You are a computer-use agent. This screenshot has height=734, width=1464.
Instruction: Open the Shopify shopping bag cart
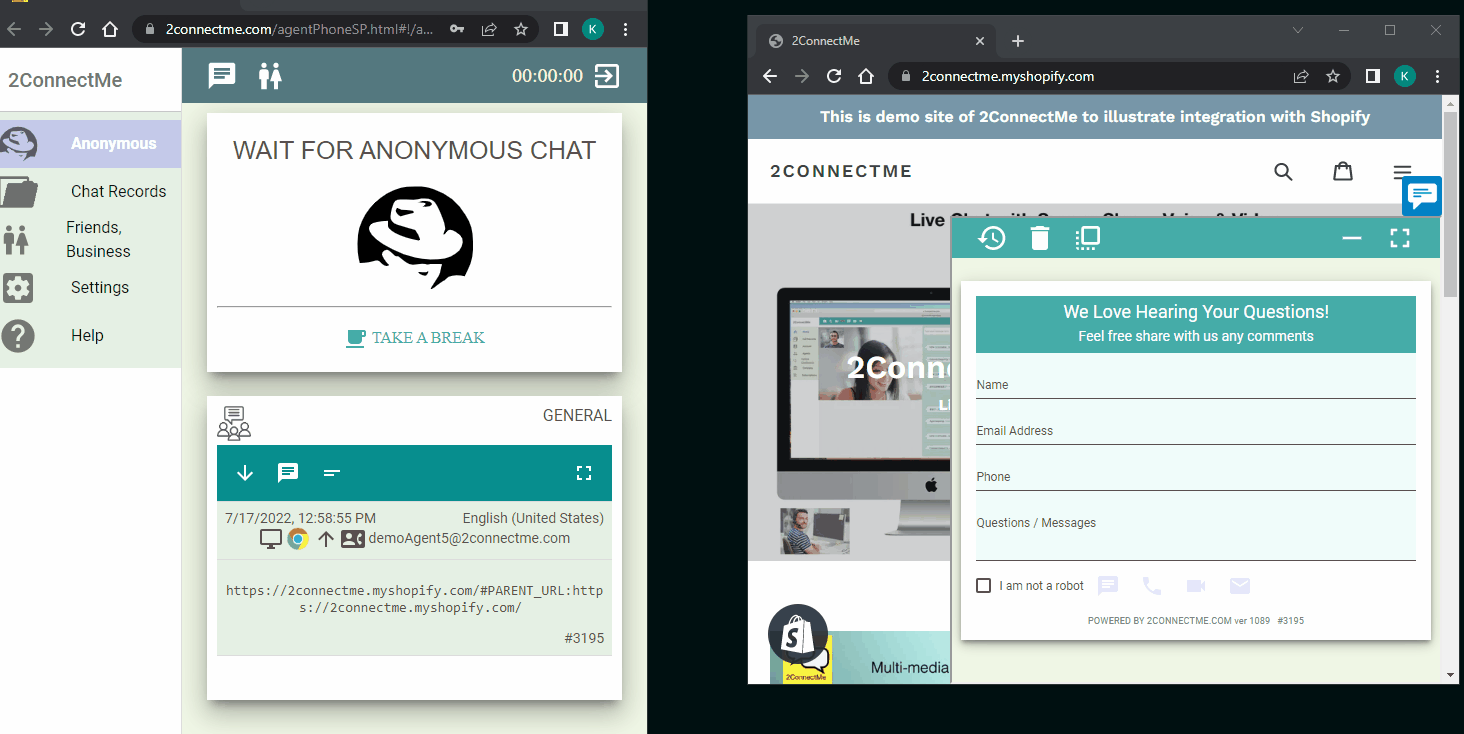(1343, 172)
